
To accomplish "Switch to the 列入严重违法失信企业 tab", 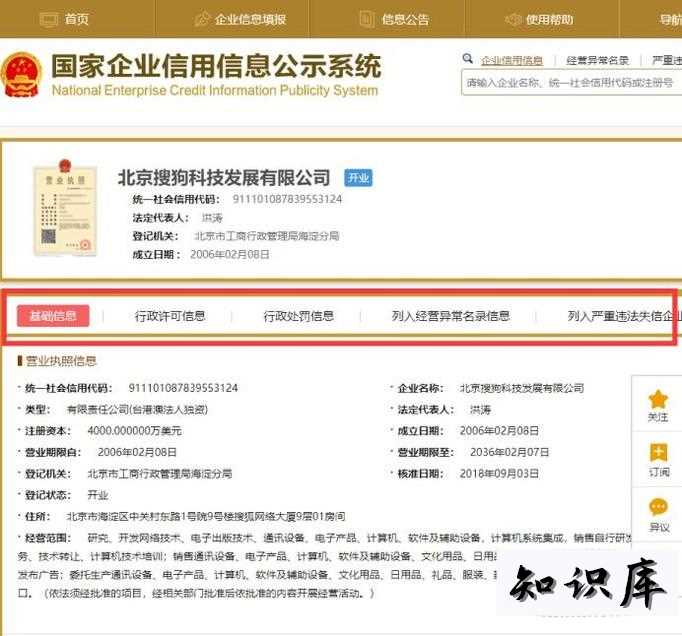I will point(625,316).
